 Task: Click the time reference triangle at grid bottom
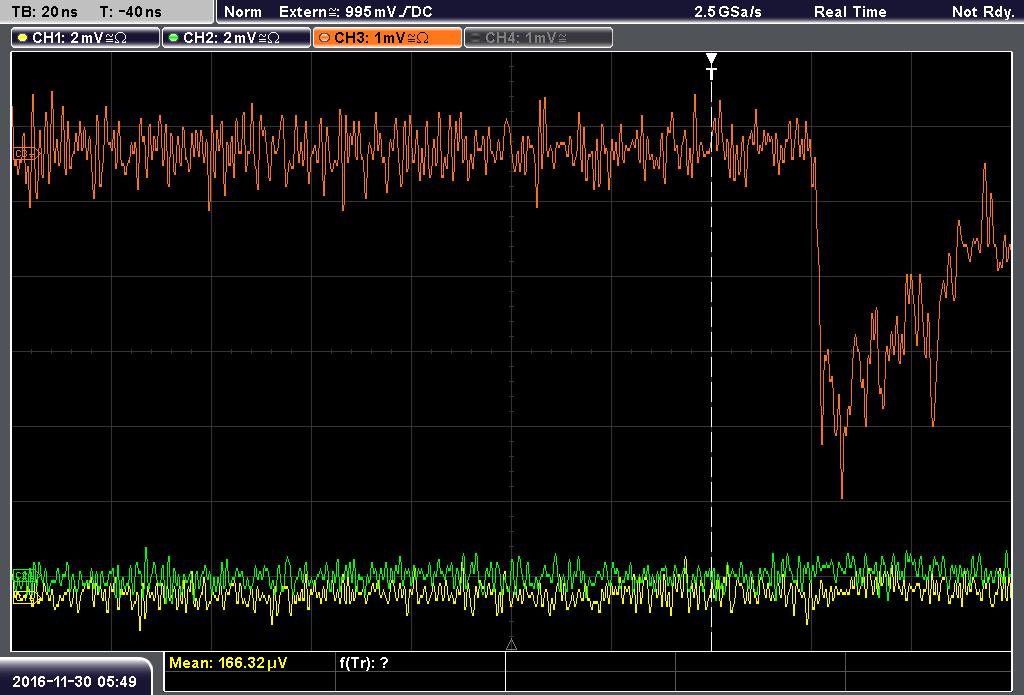coord(511,645)
